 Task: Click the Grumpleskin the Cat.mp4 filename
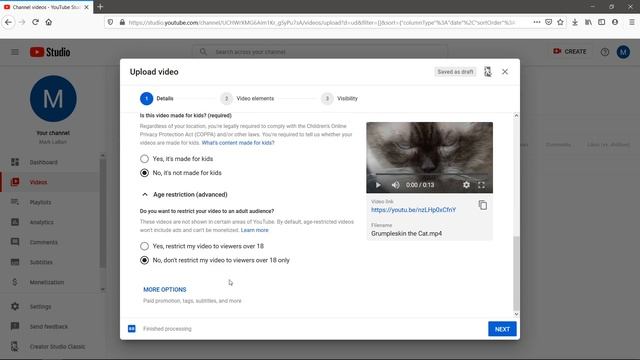click(x=407, y=233)
